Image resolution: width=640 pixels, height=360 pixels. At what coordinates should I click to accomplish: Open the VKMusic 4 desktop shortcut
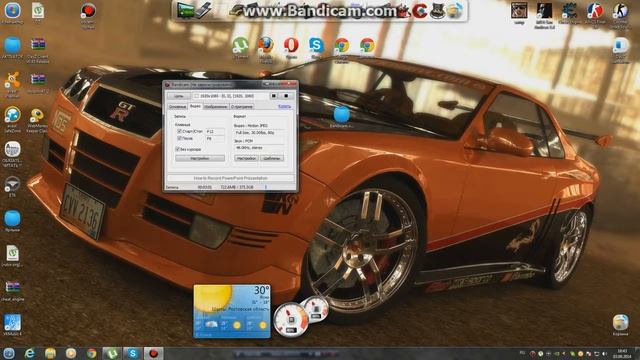13,322
